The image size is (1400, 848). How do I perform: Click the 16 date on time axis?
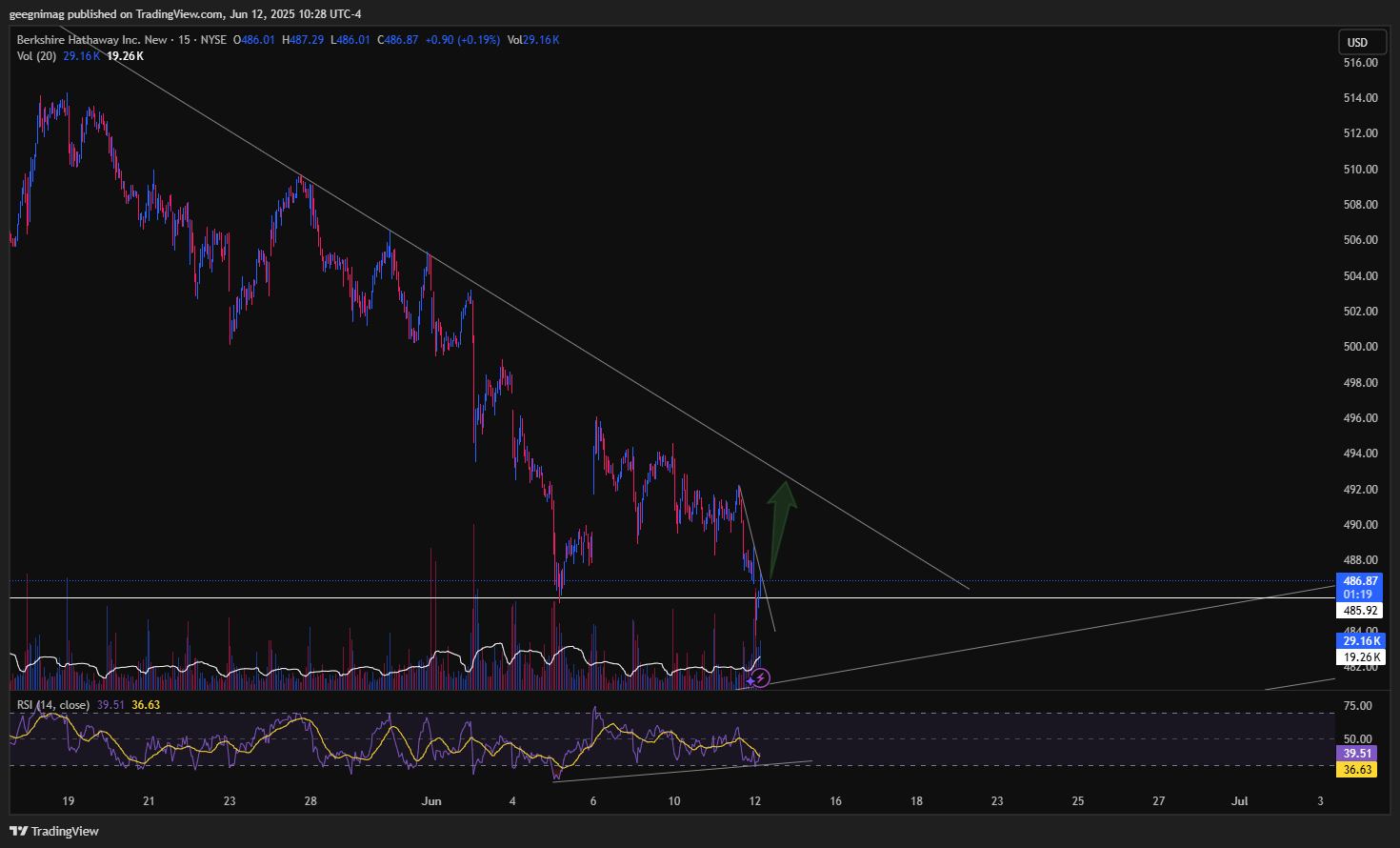click(x=836, y=801)
